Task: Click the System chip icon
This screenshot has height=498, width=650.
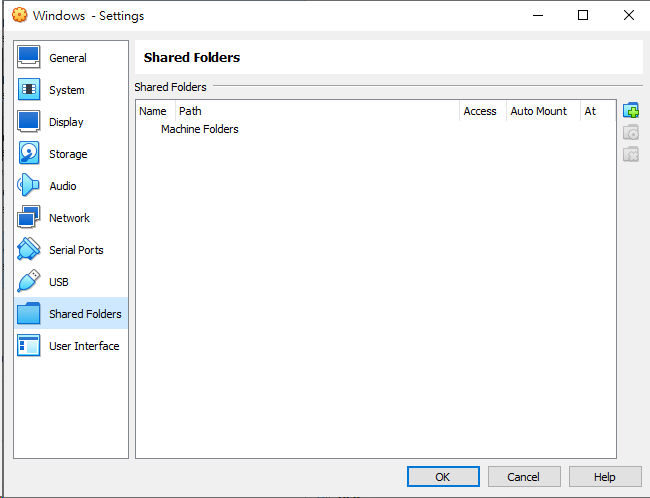Action: click(29, 90)
